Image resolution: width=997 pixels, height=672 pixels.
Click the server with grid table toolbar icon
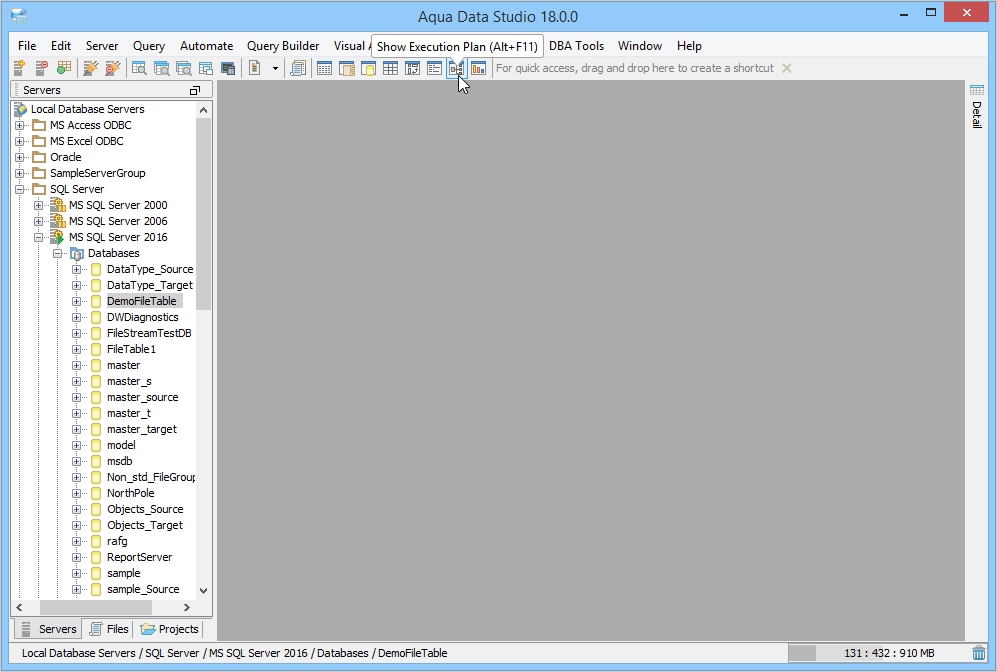(64, 68)
